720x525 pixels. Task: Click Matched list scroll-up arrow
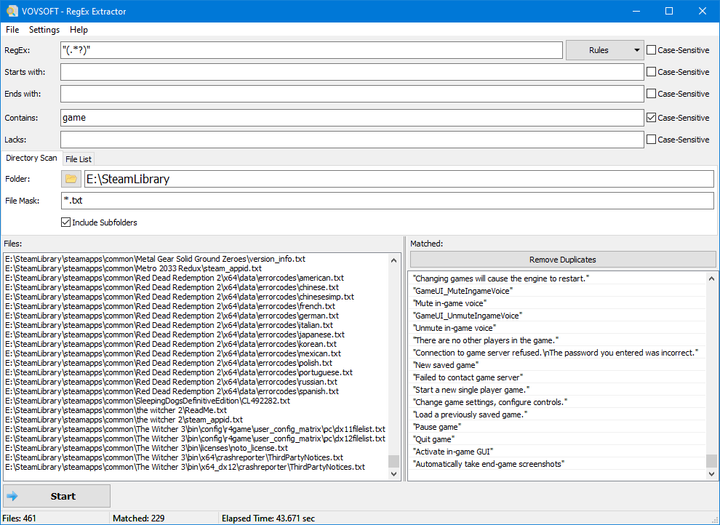[x=711, y=279]
